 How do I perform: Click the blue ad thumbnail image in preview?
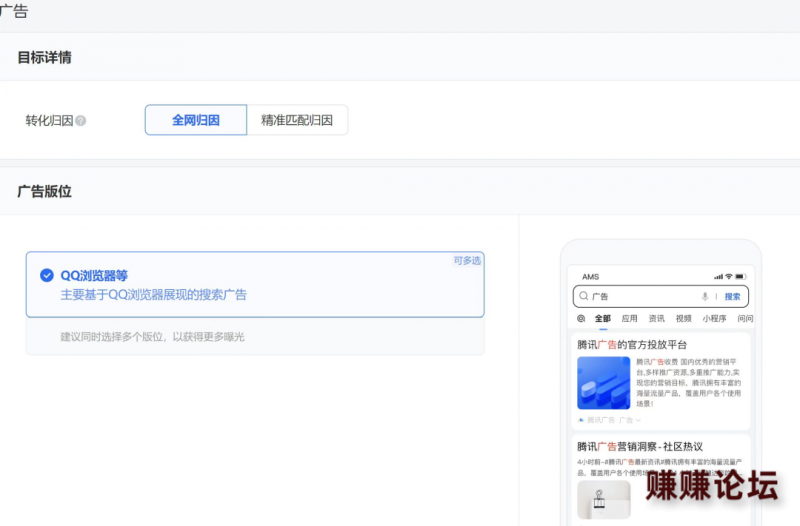point(604,383)
